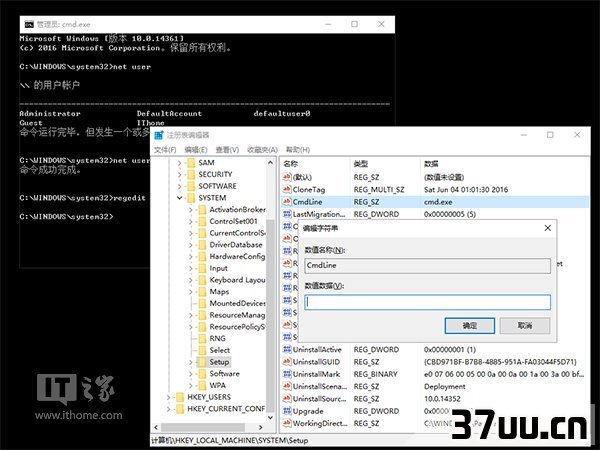Collapse the SYSTEM registry key
Image resolution: width=600 pixels, height=450 pixels.
click(x=179, y=198)
